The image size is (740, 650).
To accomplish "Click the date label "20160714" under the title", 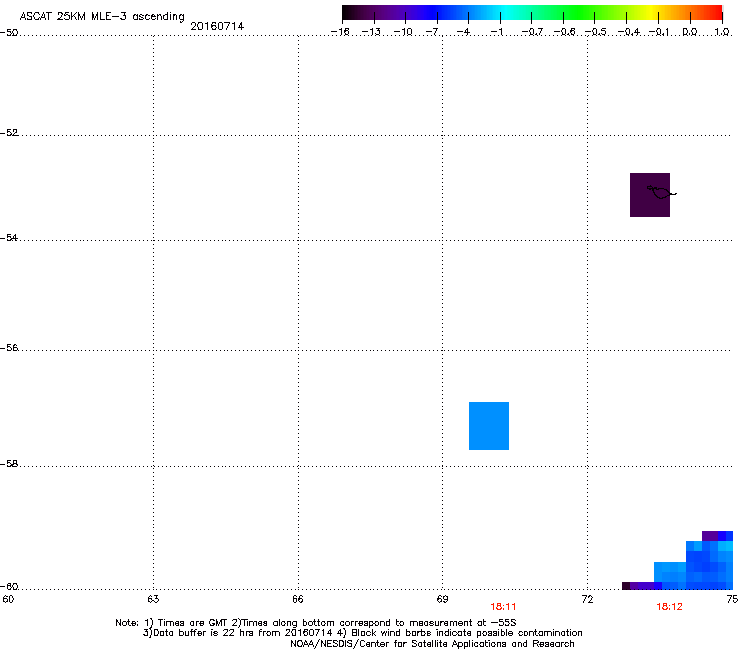I will pyautogui.click(x=217, y=26).
